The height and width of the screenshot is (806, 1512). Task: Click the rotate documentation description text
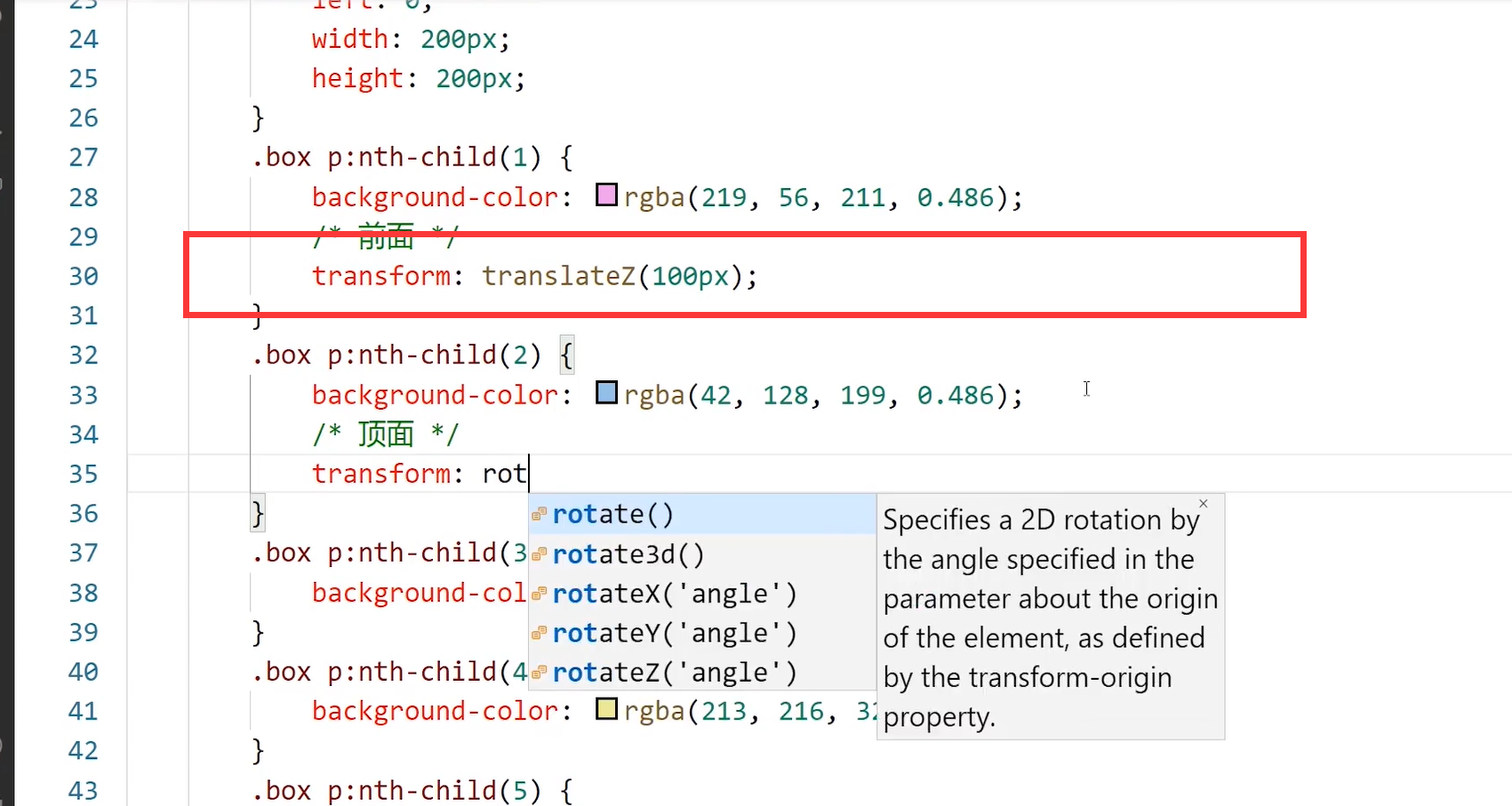click(1049, 618)
